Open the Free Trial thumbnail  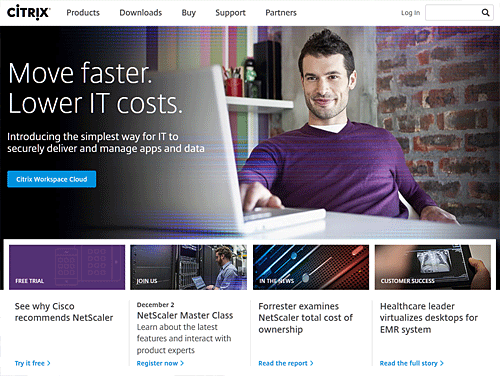[x=67, y=267]
